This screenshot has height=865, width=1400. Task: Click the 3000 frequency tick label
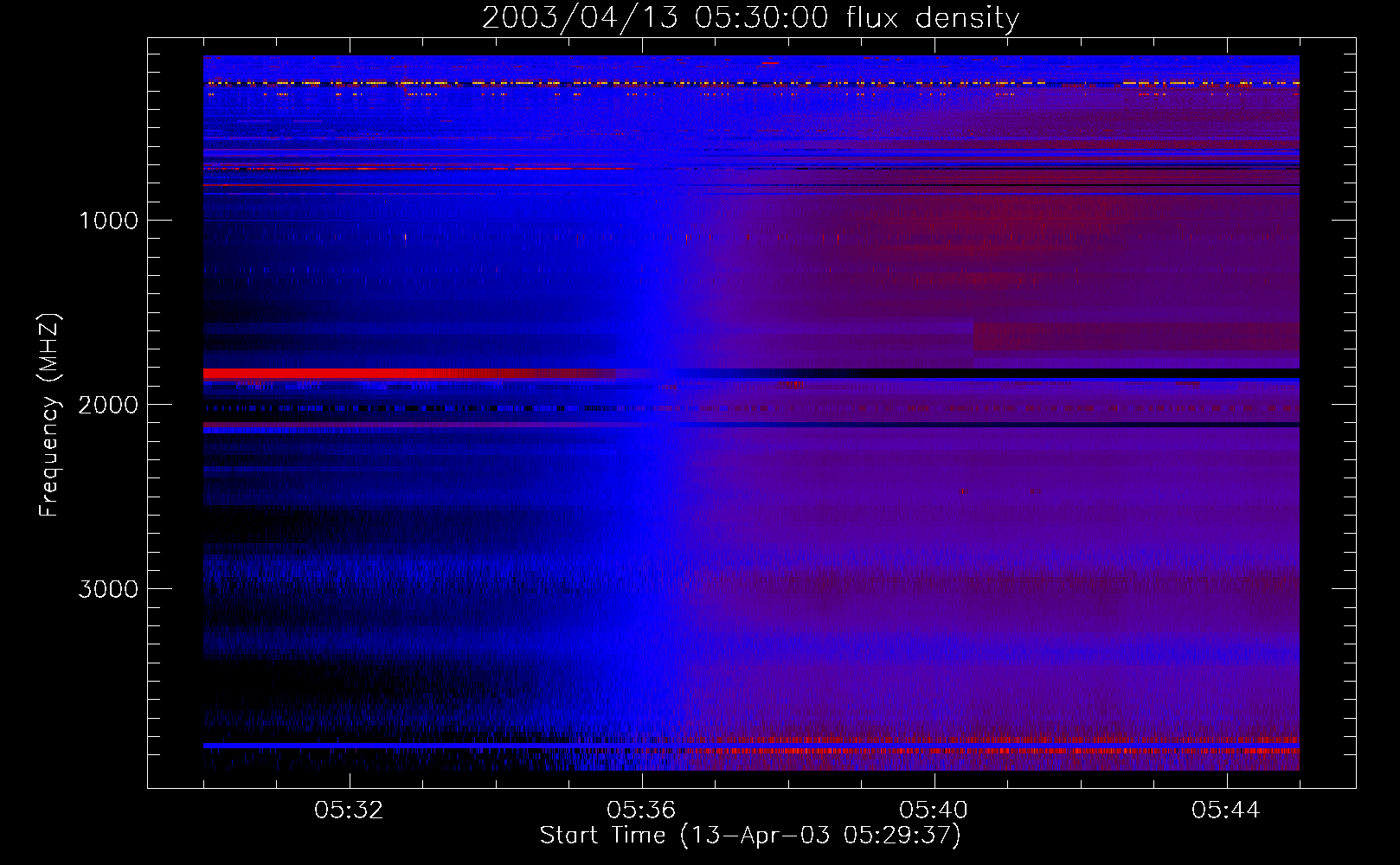click(x=108, y=589)
